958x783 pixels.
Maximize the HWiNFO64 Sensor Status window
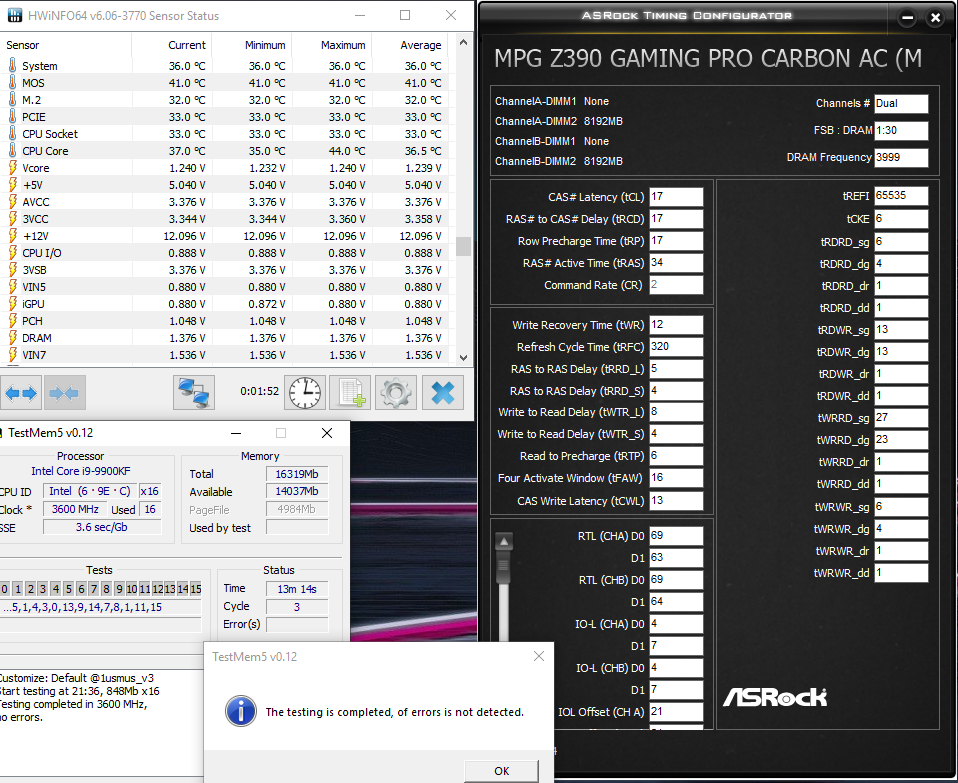click(x=404, y=15)
